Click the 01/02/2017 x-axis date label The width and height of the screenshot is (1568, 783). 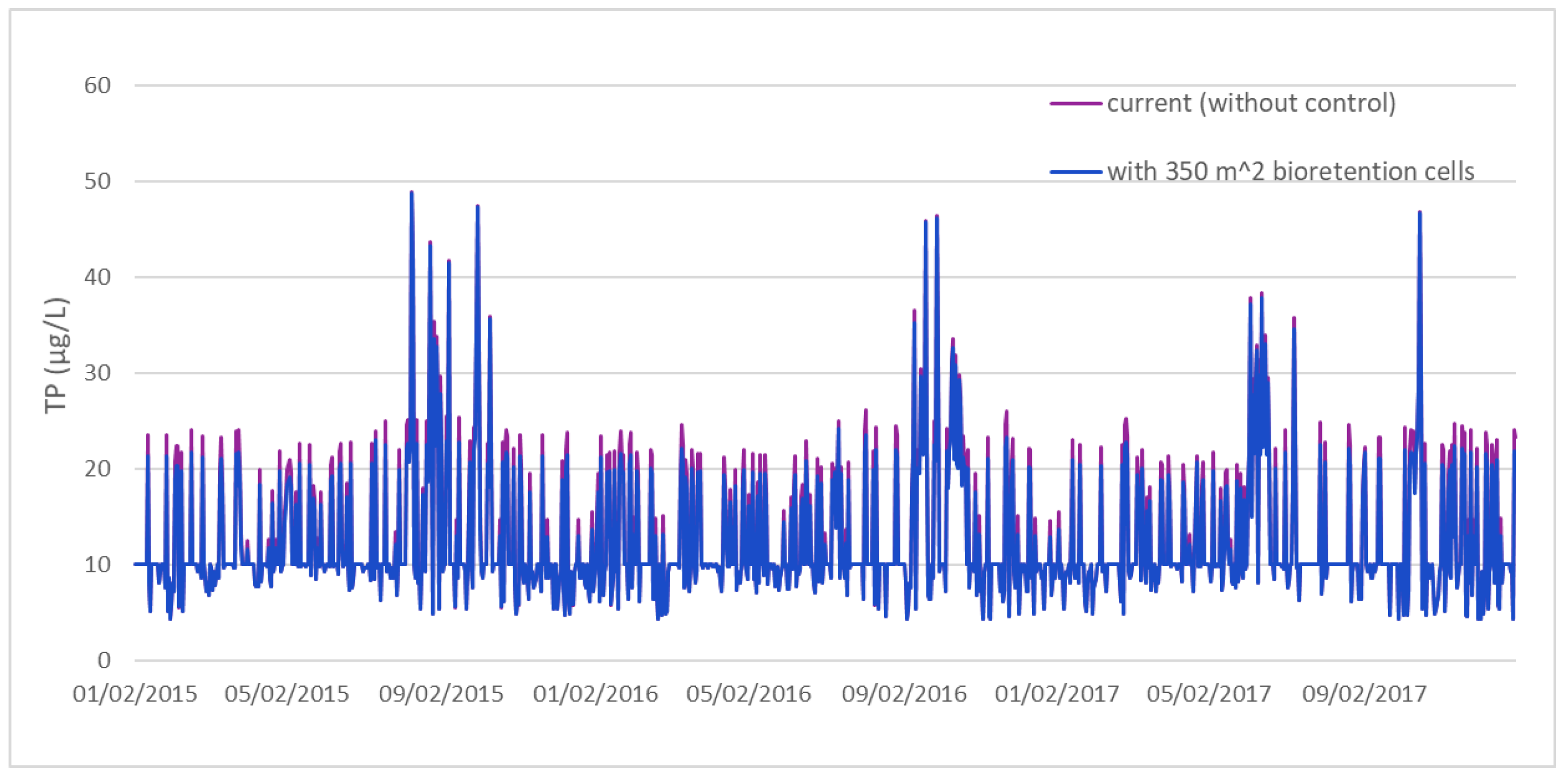(x=1057, y=694)
